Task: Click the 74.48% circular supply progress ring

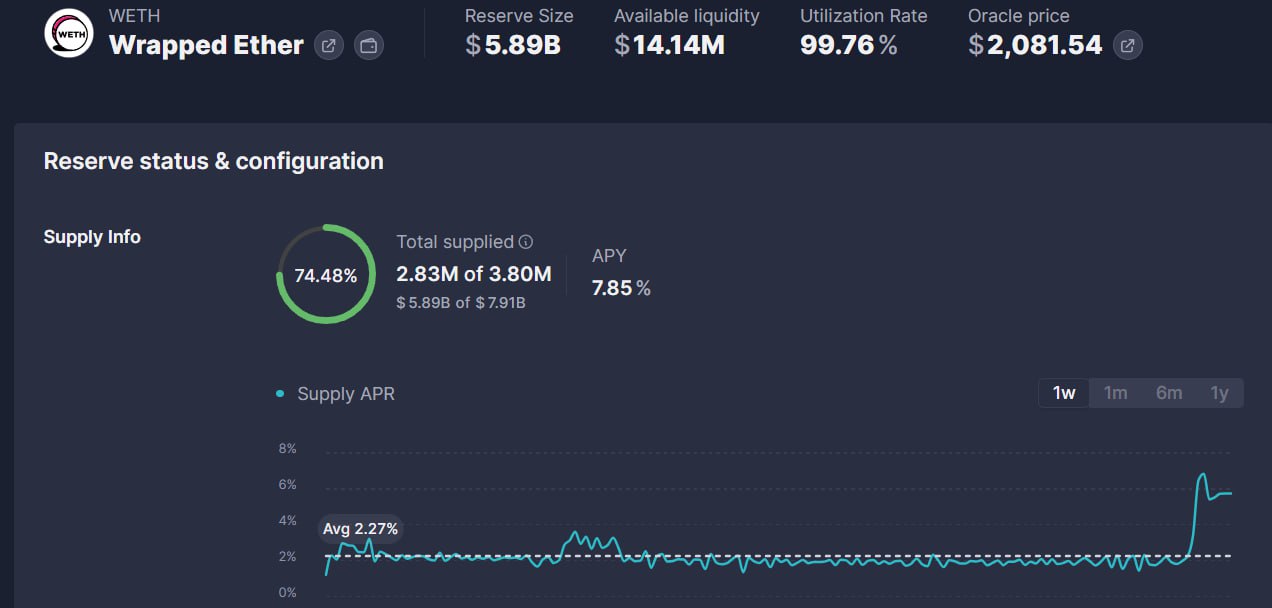Action: (326, 275)
